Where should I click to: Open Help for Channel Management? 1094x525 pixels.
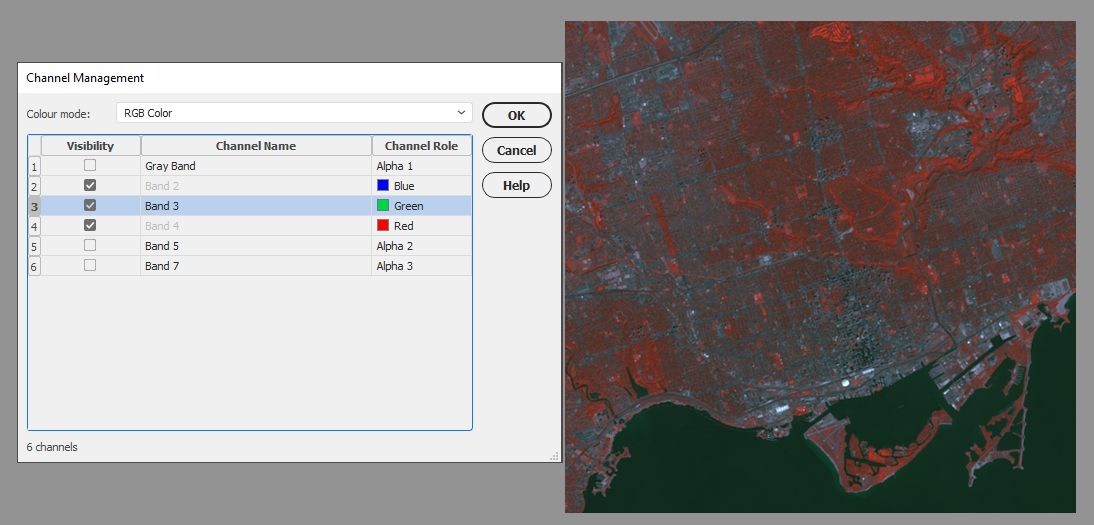tap(516, 185)
